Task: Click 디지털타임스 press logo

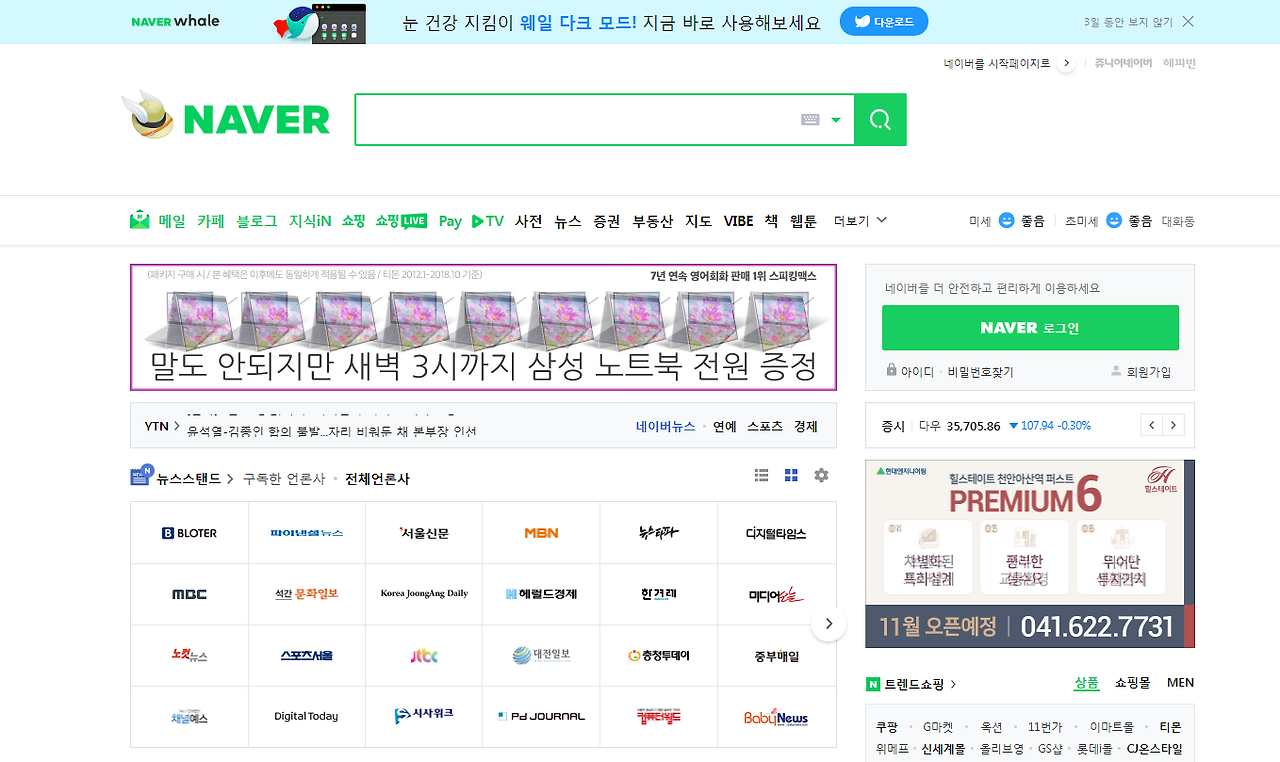Action: pos(776,533)
